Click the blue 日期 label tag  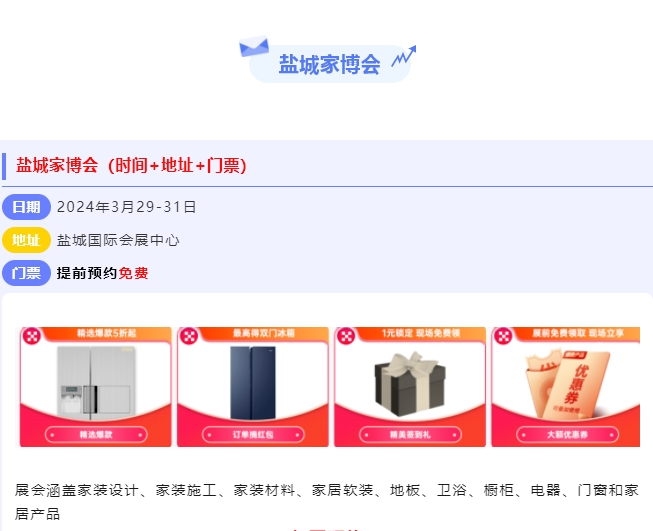click(26, 207)
